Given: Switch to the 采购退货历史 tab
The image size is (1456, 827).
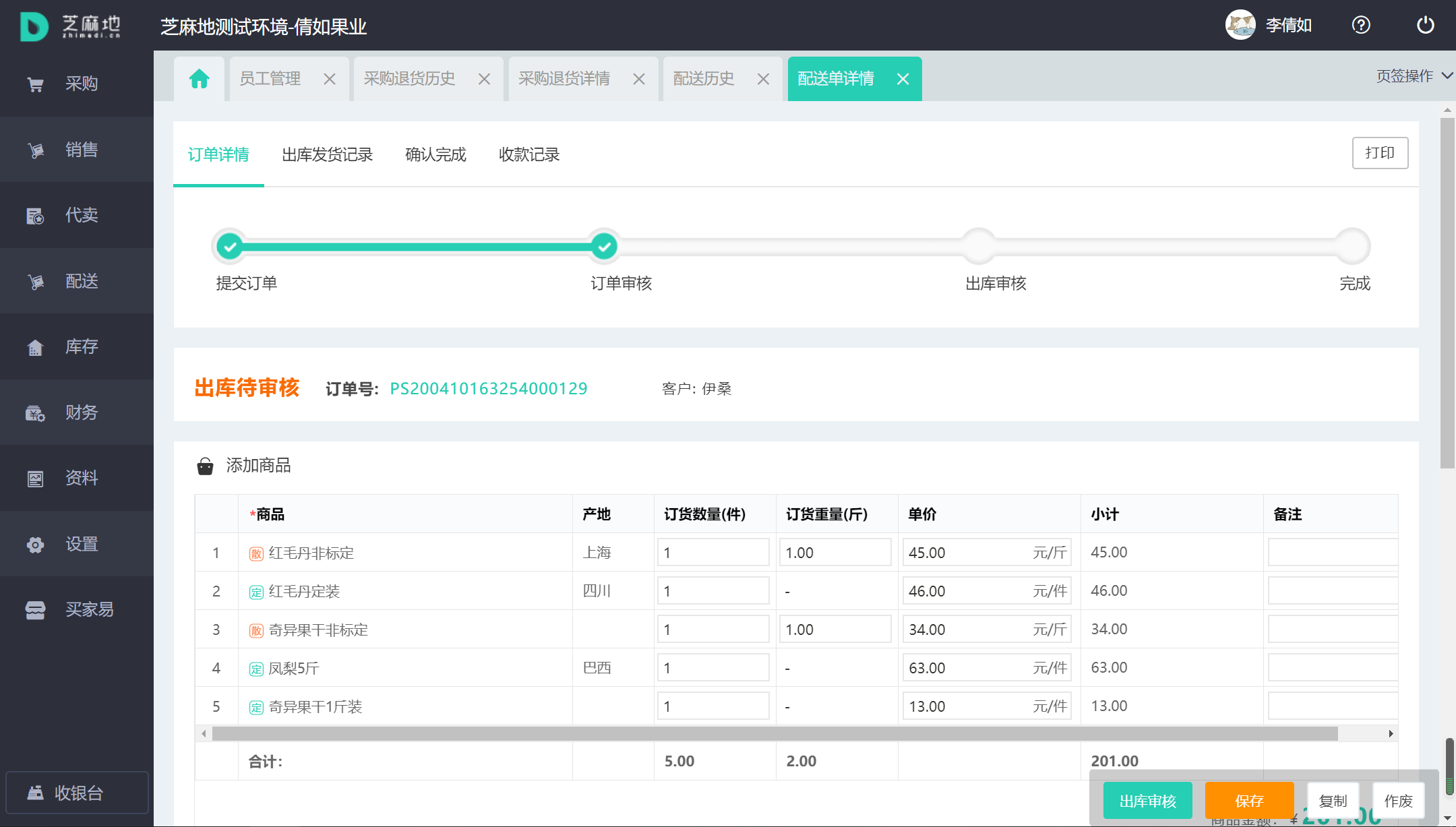Looking at the screenshot, I should pyautogui.click(x=409, y=79).
